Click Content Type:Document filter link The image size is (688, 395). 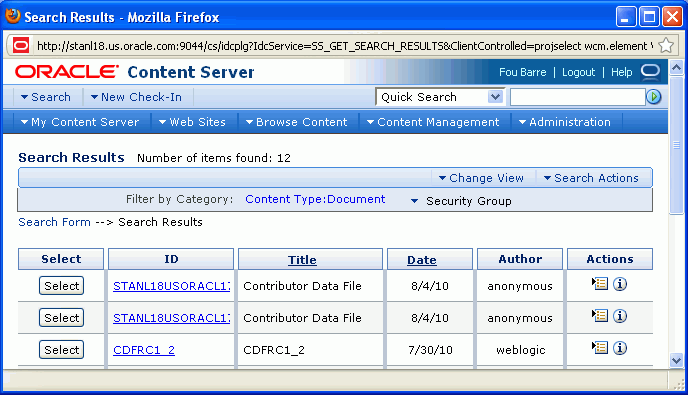point(315,199)
